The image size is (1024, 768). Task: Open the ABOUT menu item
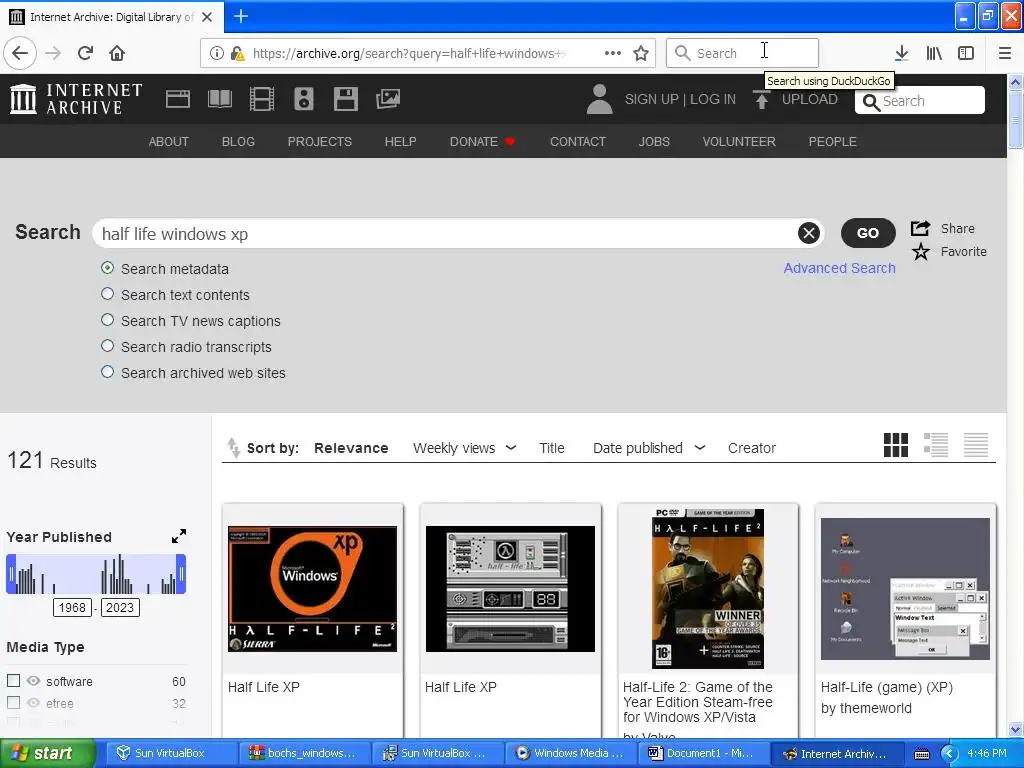pos(168,142)
